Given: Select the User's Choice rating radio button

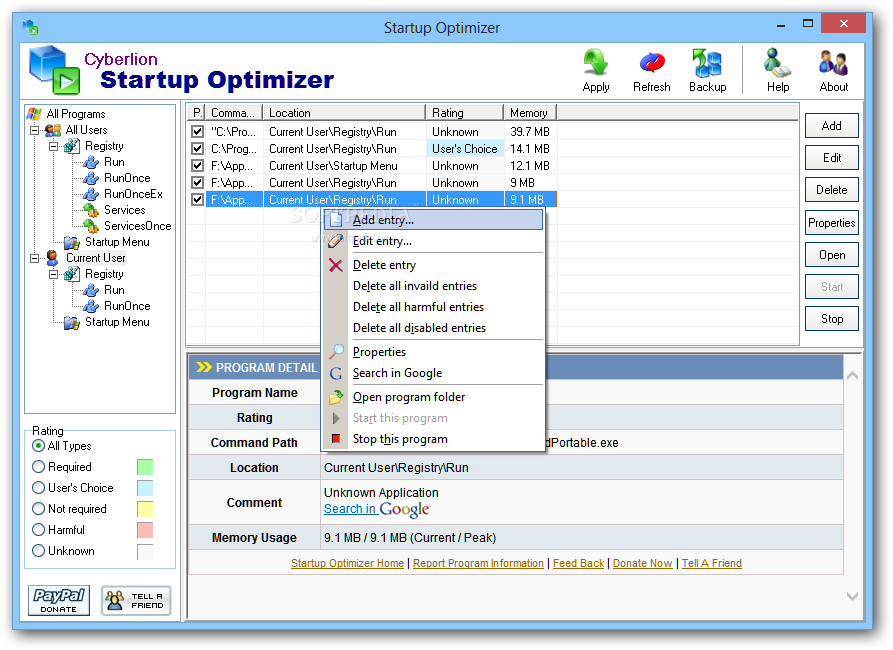Looking at the screenshot, I should click(38, 488).
